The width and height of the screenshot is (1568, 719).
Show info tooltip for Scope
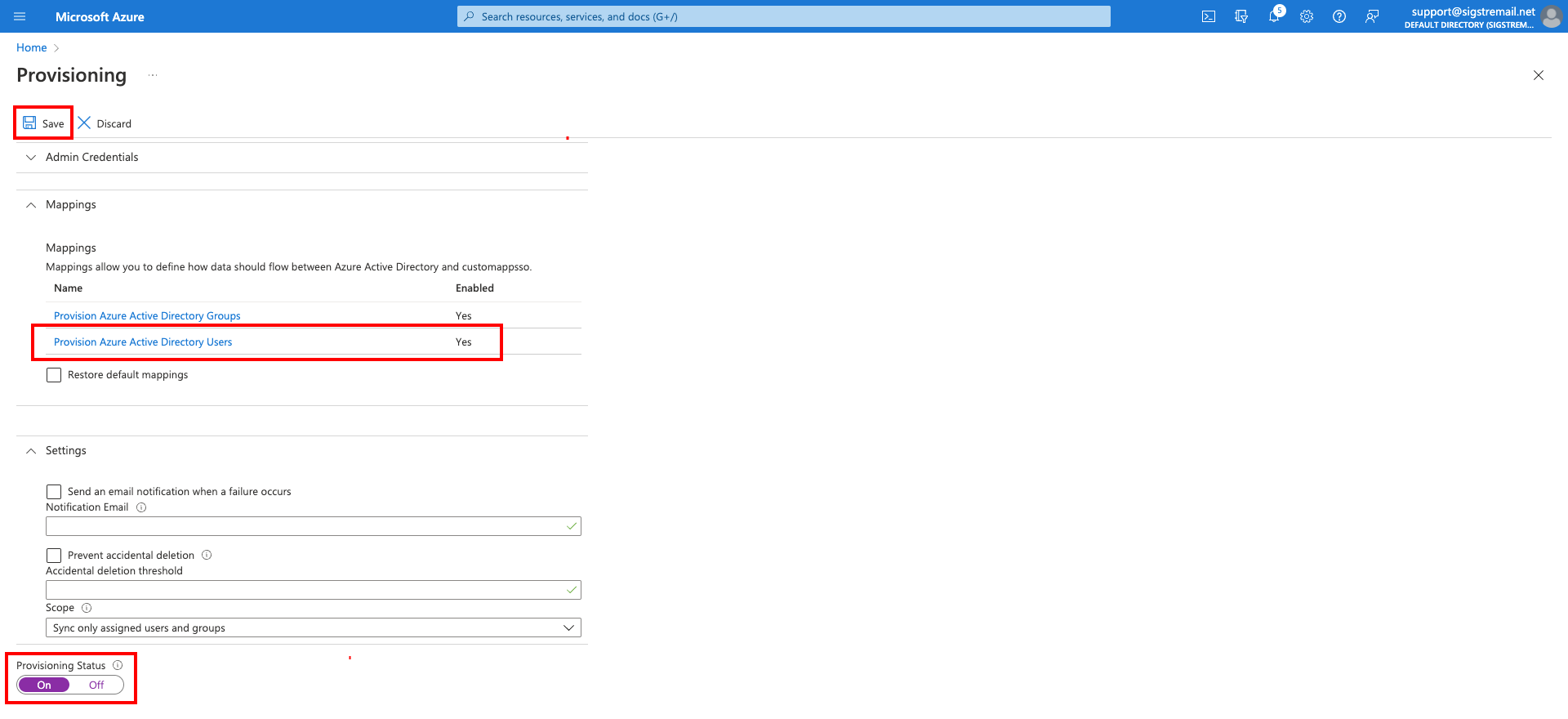tap(87, 608)
